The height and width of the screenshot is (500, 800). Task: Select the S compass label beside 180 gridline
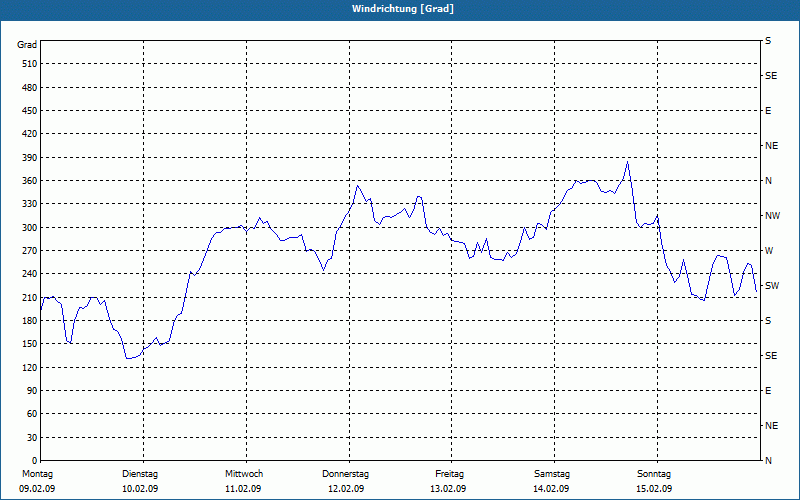point(768,321)
